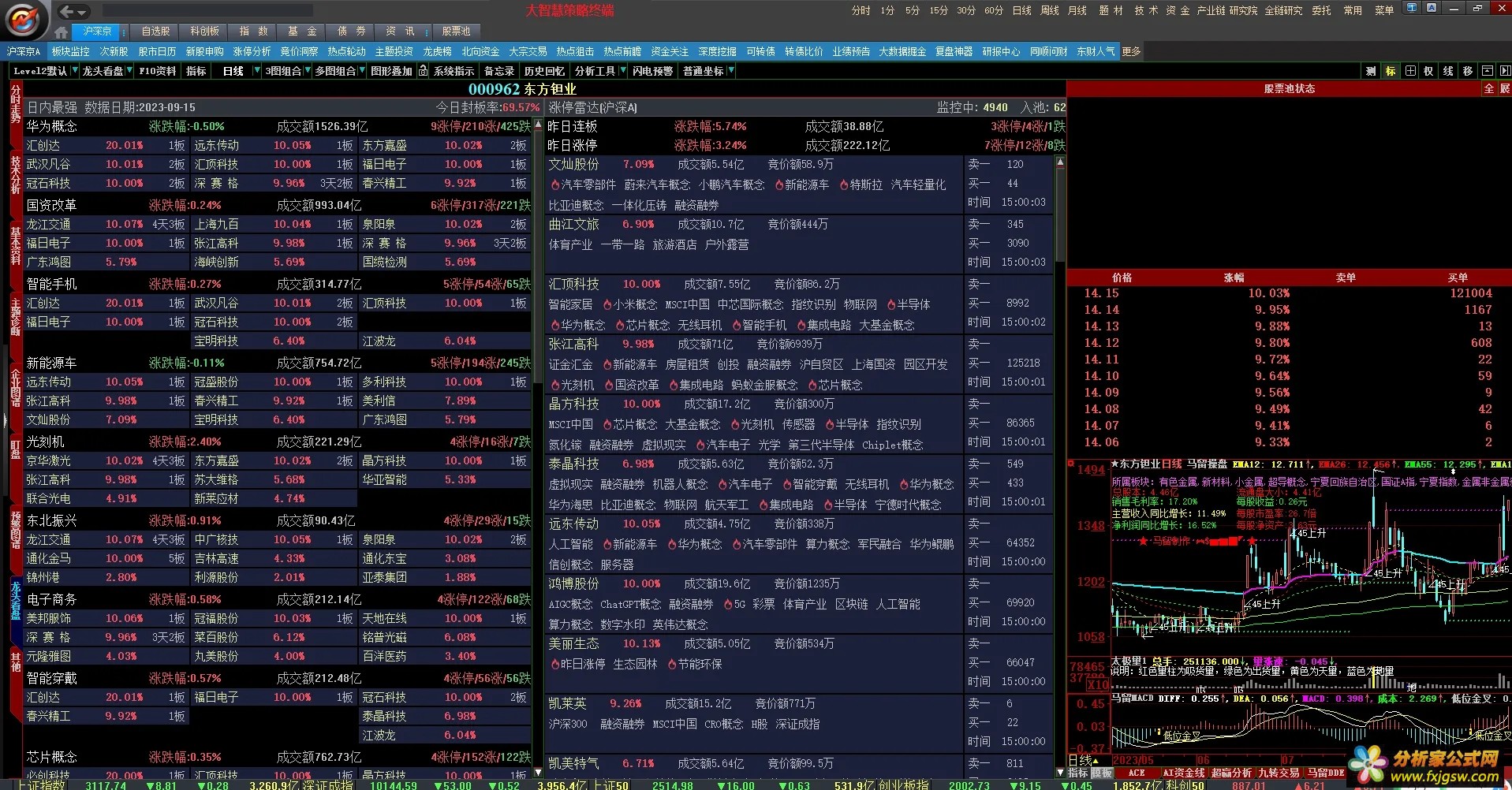Select the AI资金线 indicator tab
The image size is (1512, 790).
[x=1183, y=773]
